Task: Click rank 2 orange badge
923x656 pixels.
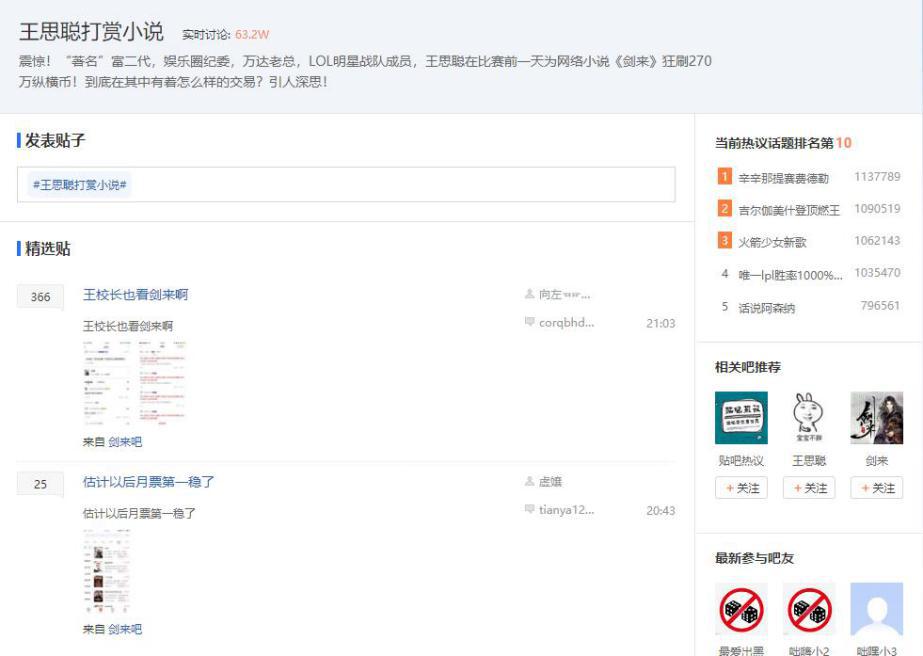Action: (725, 208)
